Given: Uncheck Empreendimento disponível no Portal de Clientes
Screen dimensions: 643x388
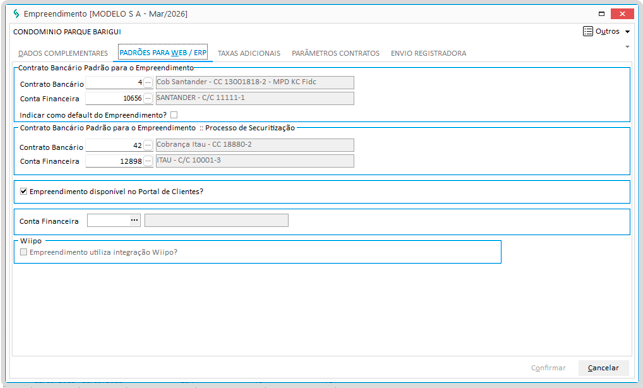Looking at the screenshot, I should click(23, 191).
